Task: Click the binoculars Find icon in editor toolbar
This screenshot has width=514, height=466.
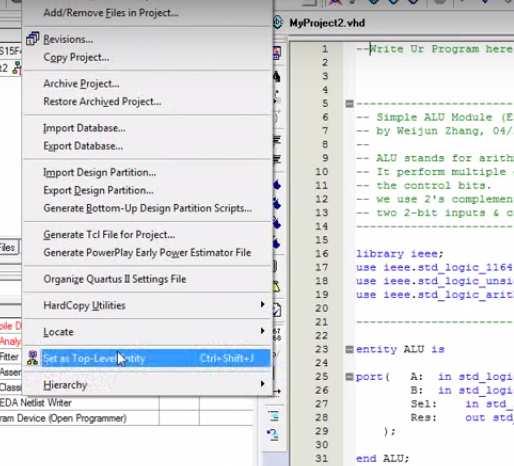Action: (x=277, y=77)
